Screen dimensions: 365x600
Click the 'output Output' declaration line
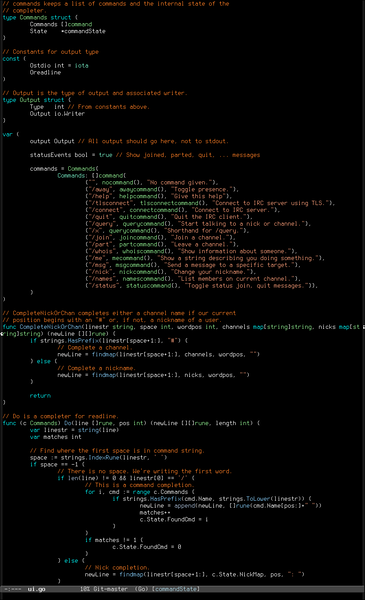(x=129, y=141)
